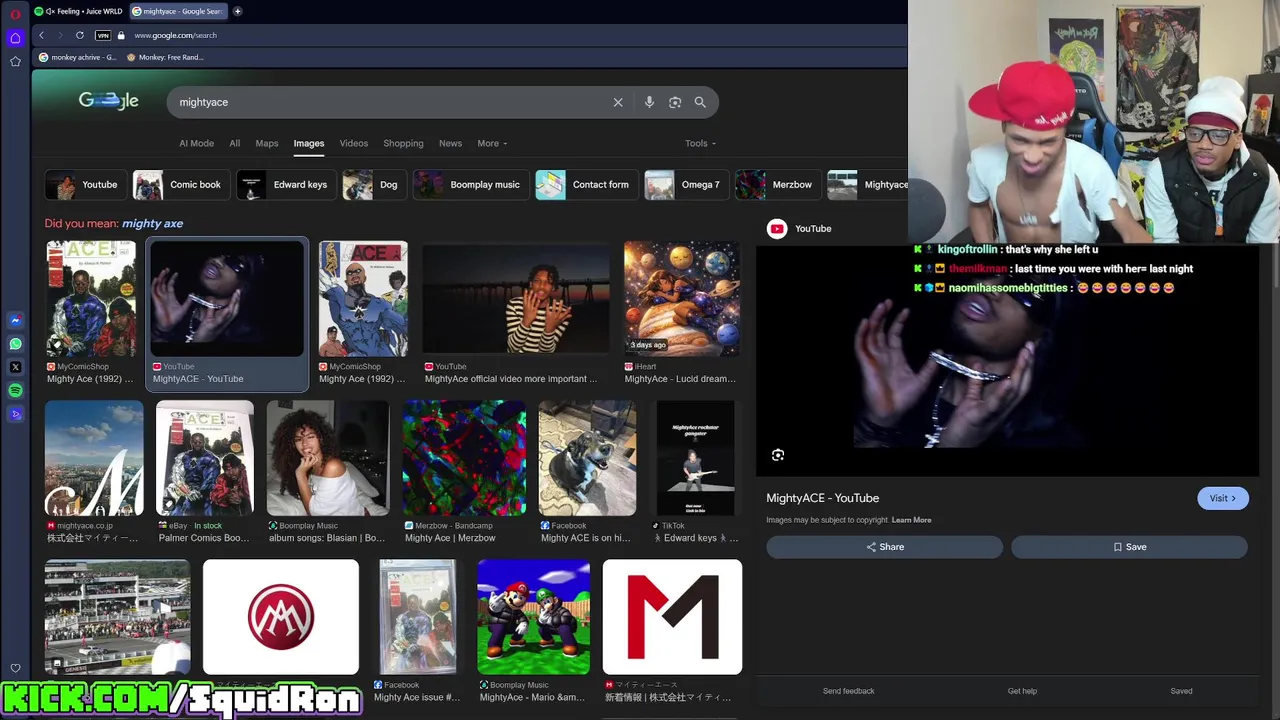The height and width of the screenshot is (720, 1280).
Task: Click the Visit button in preview panel
Action: pyautogui.click(x=1222, y=498)
